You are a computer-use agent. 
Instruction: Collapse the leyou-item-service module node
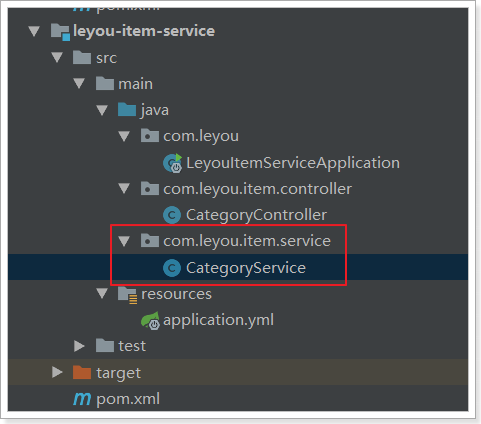coord(34,31)
